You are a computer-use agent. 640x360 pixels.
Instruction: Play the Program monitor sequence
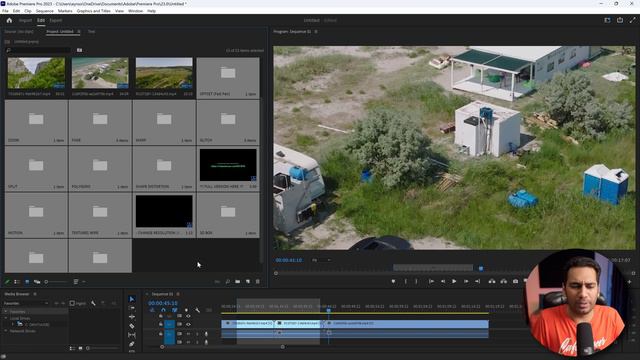pos(454,281)
